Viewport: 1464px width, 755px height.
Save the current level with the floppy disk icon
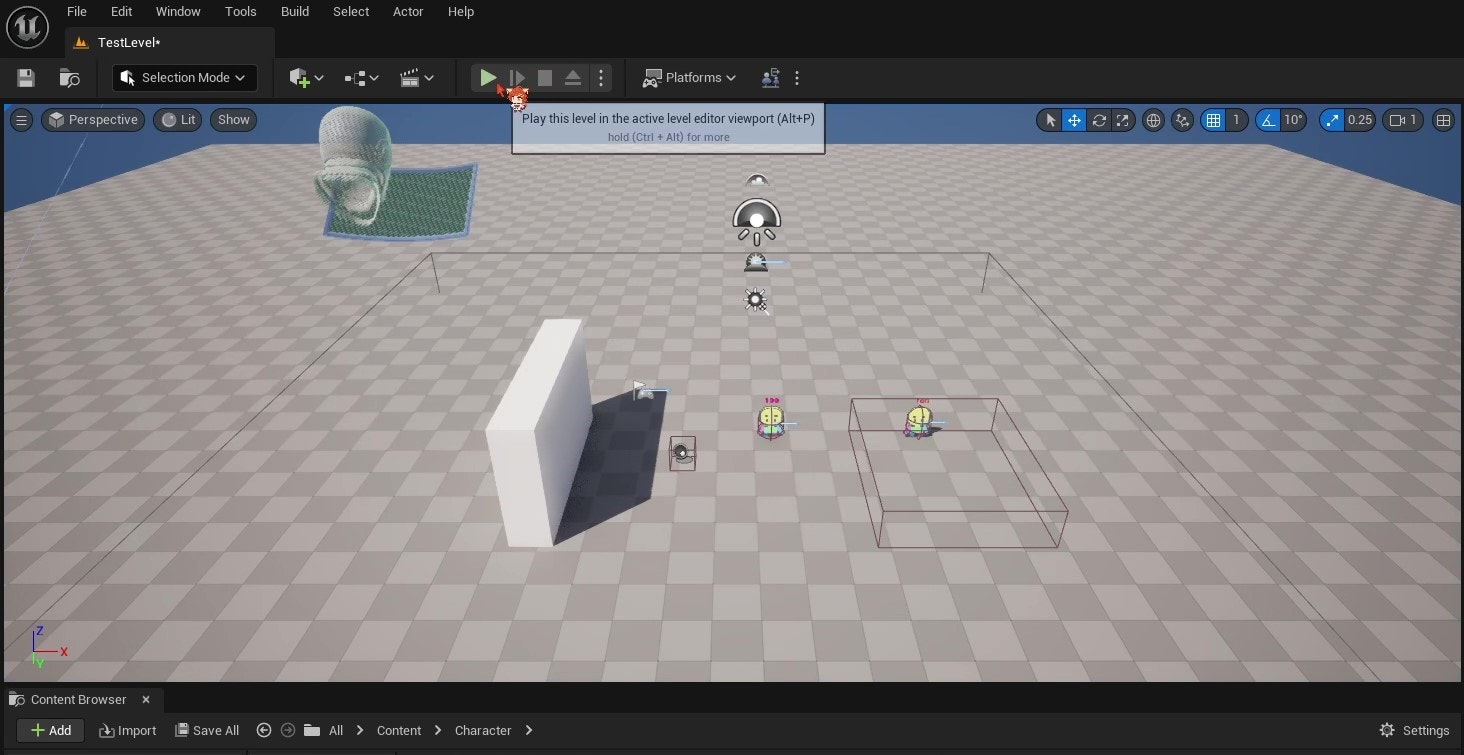tap(27, 78)
